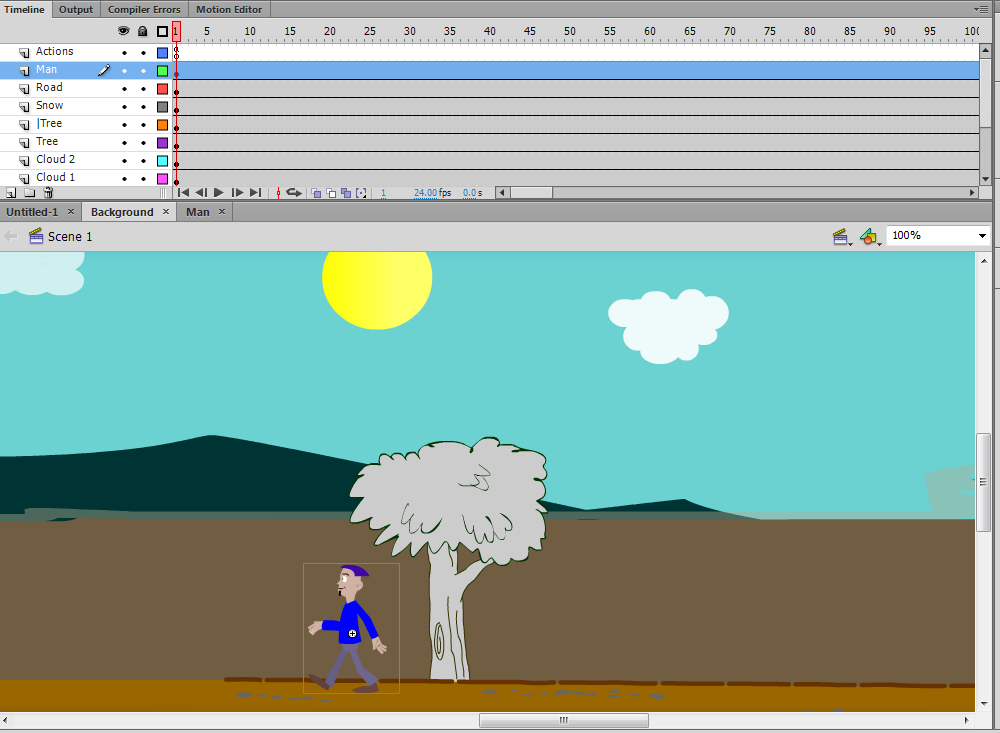The image size is (1000, 733).
Task: Create a new layer folder
Action: pyautogui.click(x=29, y=192)
